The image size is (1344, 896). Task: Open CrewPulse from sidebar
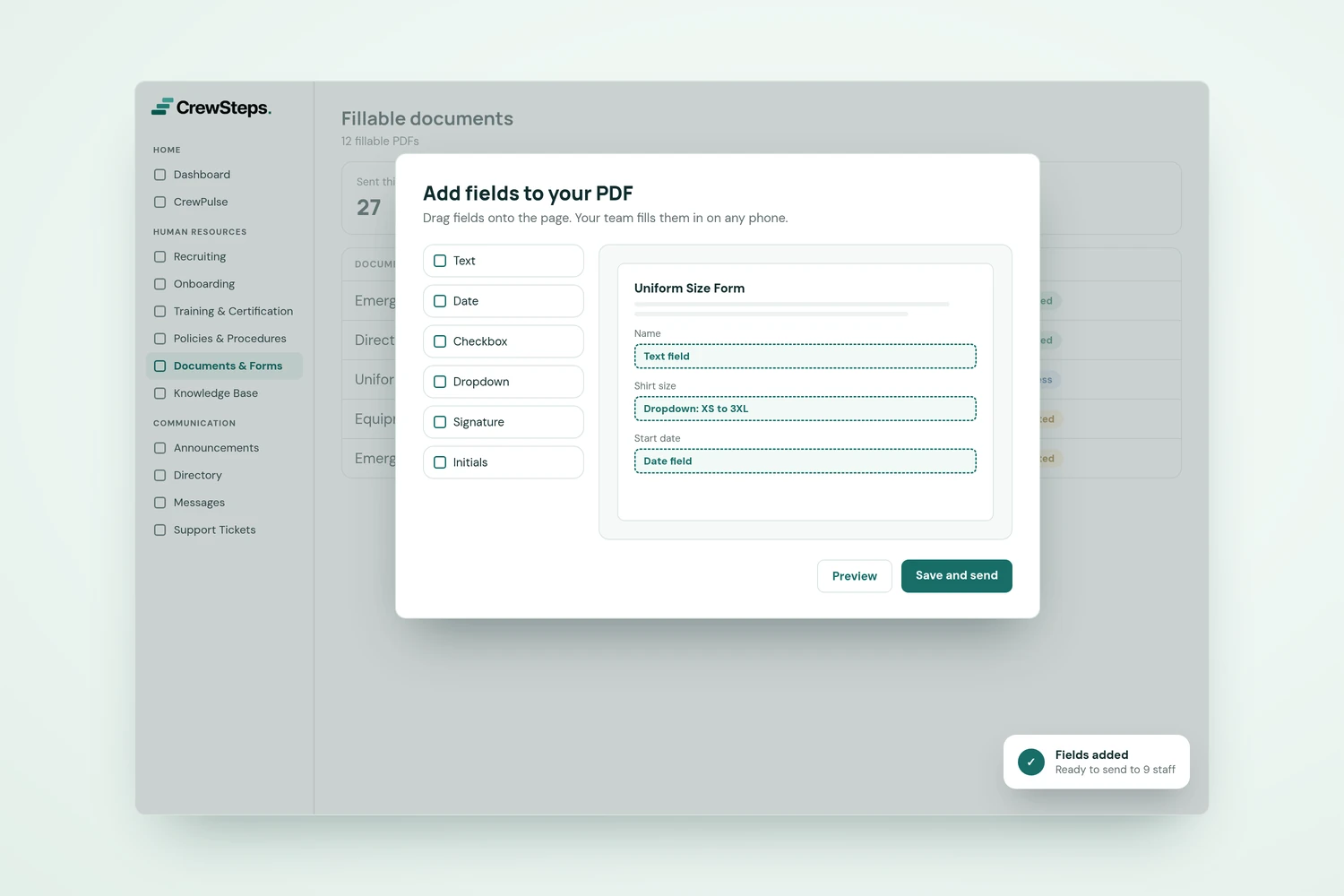click(x=224, y=202)
